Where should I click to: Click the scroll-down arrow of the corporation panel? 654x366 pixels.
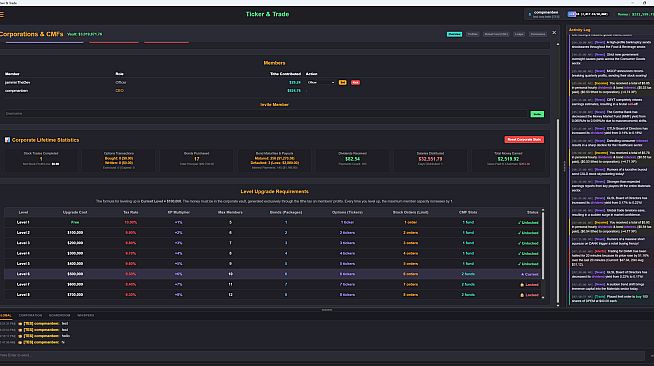click(558, 305)
